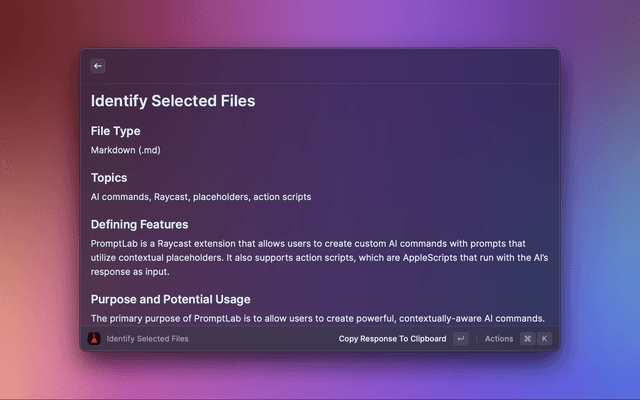Click the red PromptLab flask icon

coord(94,338)
